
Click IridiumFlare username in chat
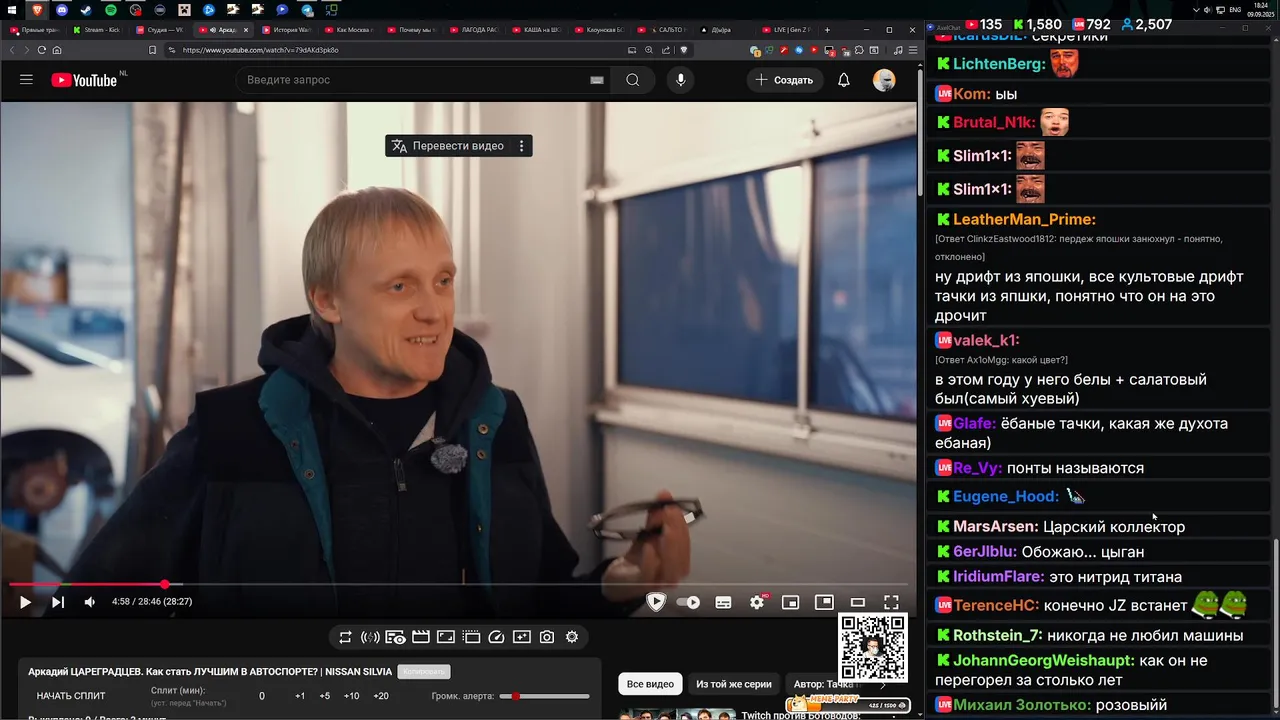pos(999,577)
